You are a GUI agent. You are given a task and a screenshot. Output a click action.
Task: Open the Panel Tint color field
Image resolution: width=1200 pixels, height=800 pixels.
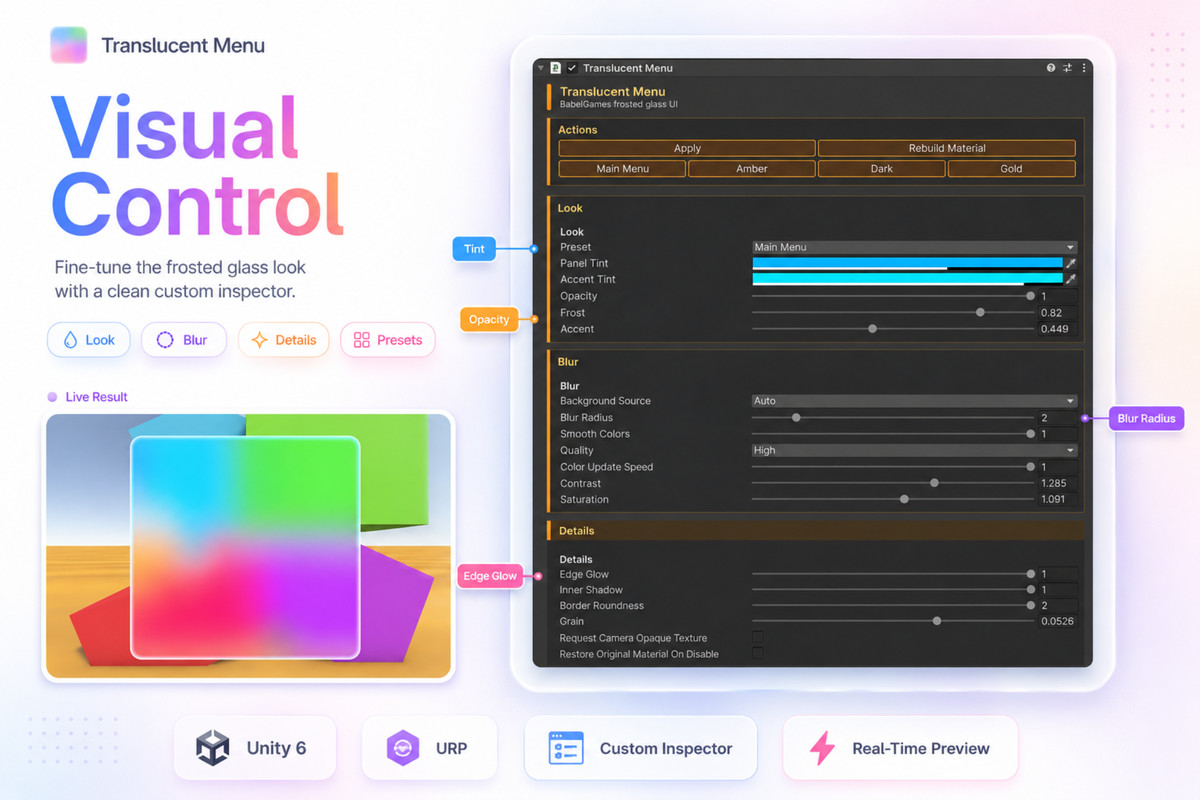point(907,264)
